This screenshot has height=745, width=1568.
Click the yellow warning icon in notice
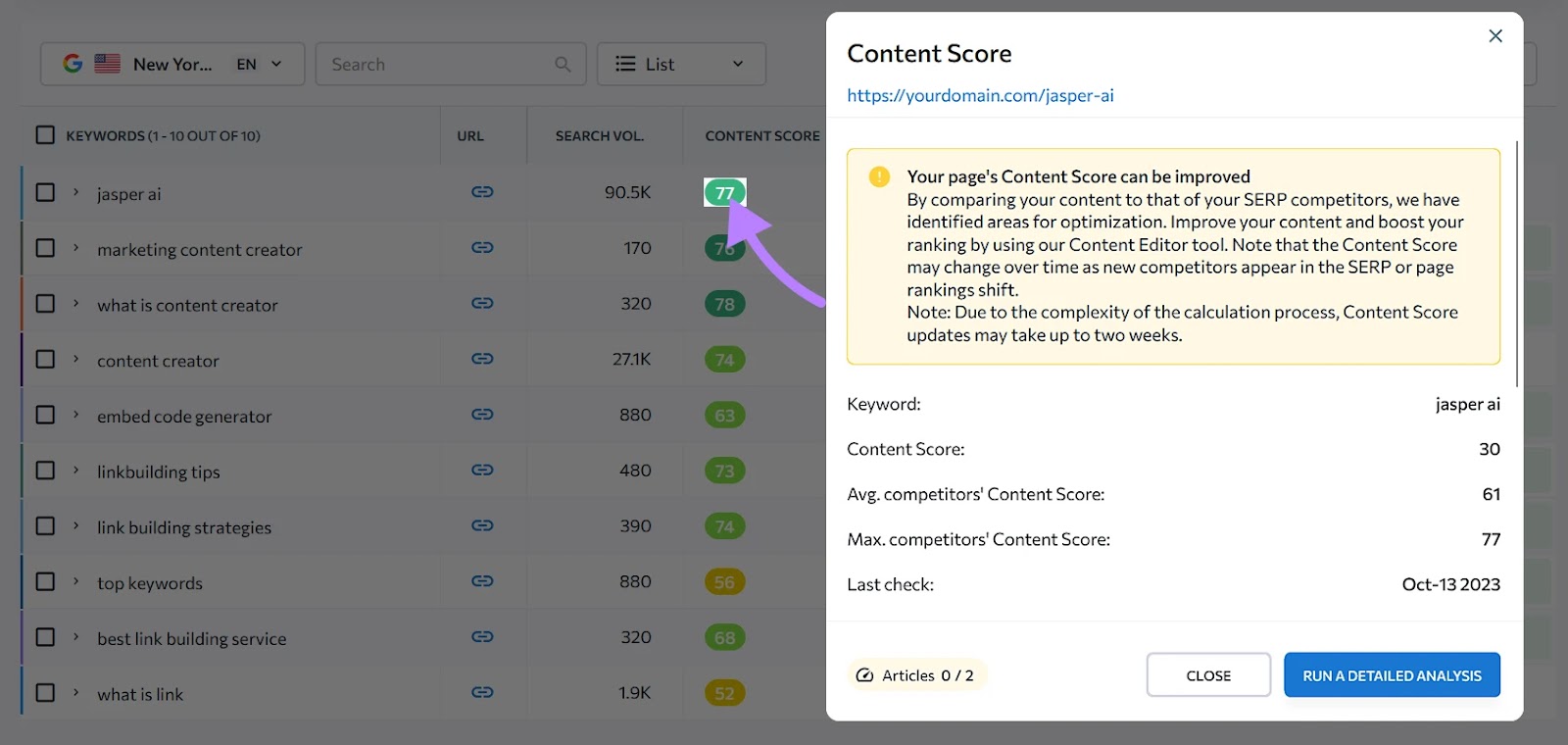[x=879, y=176]
